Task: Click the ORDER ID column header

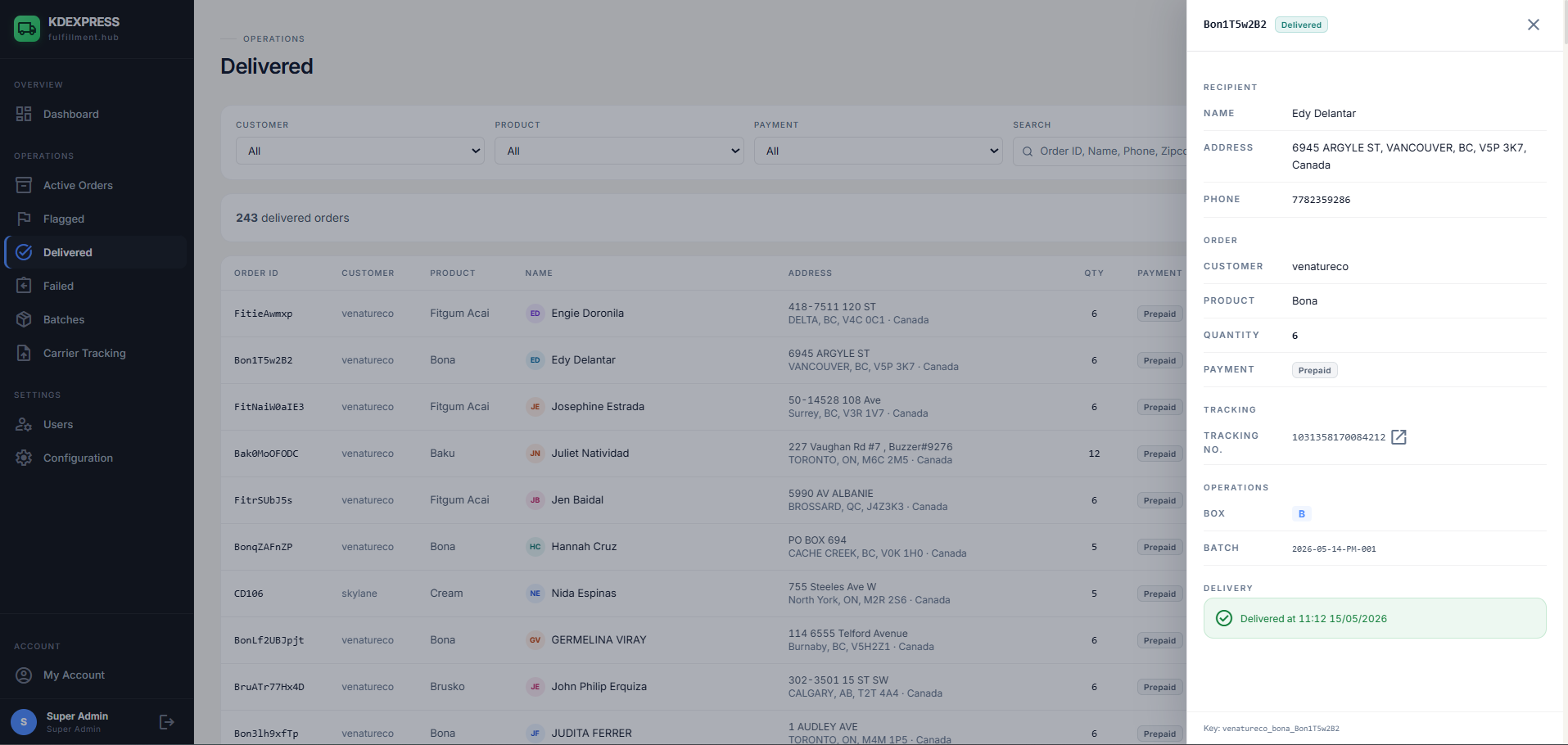Action: coord(256,273)
